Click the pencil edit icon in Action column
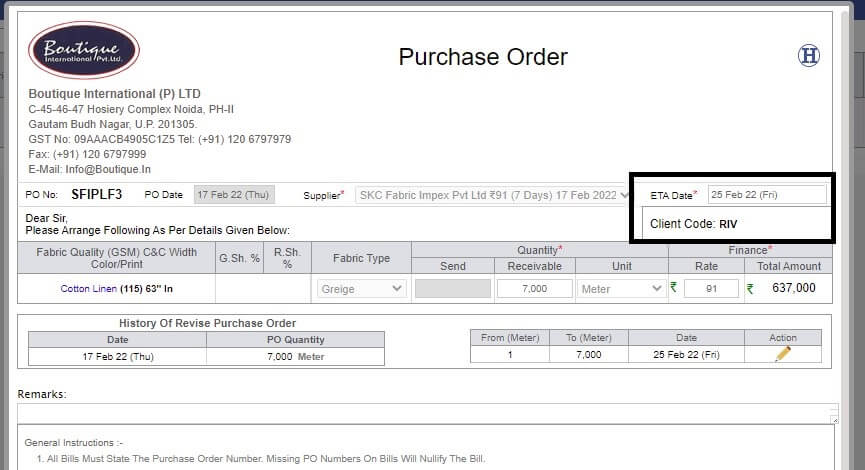 783,354
